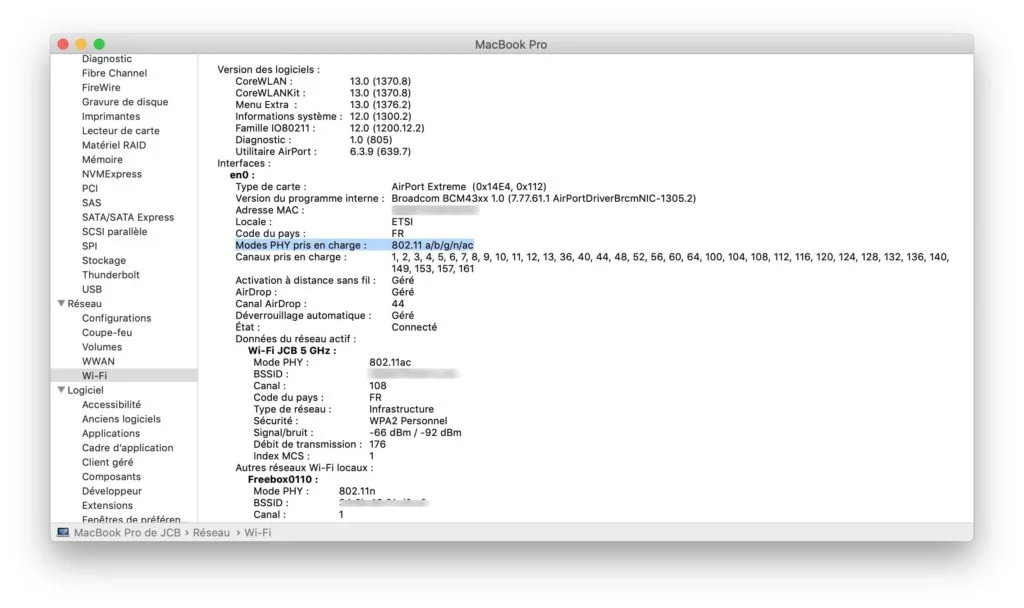Expand the sidebar disclosure triangle next to Logiciel
This screenshot has height=608, width=1024.
click(61, 390)
